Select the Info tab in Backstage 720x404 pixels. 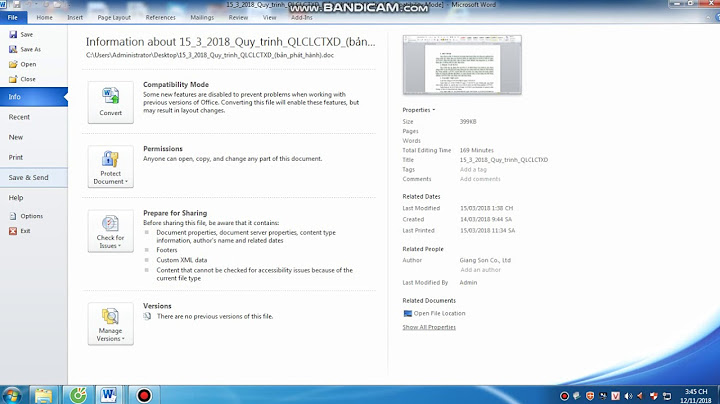click(34, 97)
